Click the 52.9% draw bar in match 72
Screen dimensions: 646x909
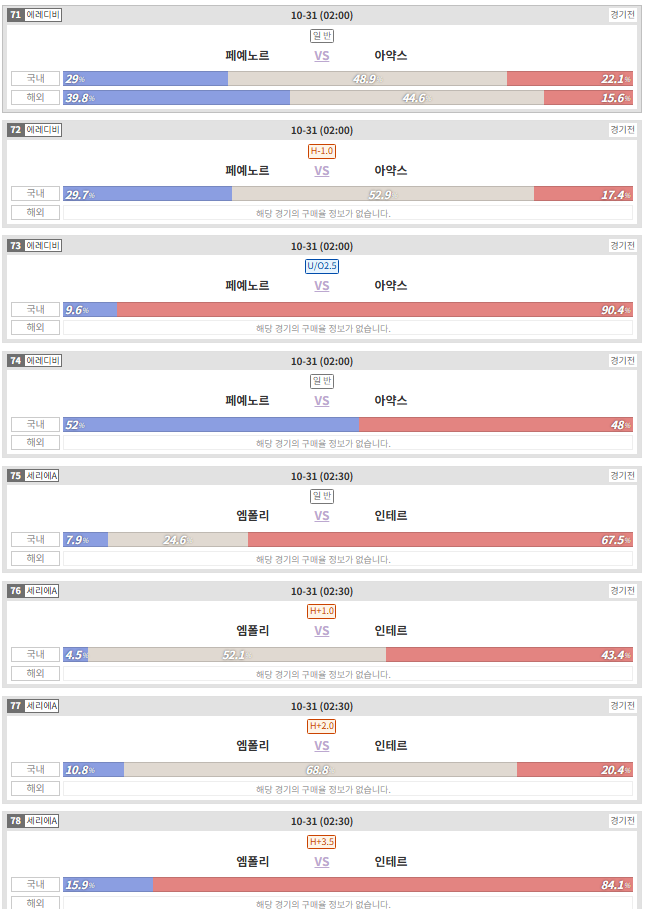click(383, 194)
